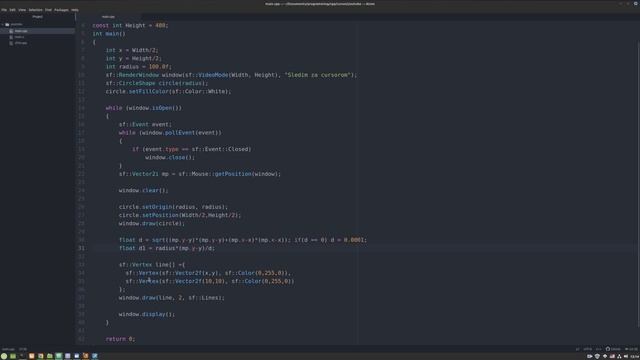Viewport: 640px width, 360px height.
Task: Click the green show desktop taskbar icon
Action: (13, 356)
